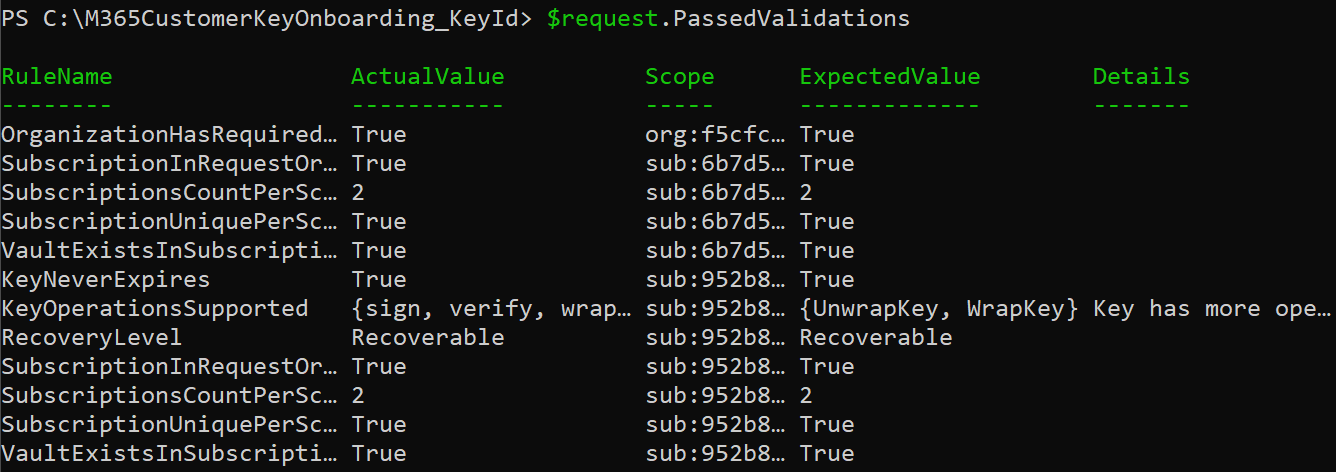
Task: Click the KeyOperationsSupported rule name
Action: pos(155,308)
